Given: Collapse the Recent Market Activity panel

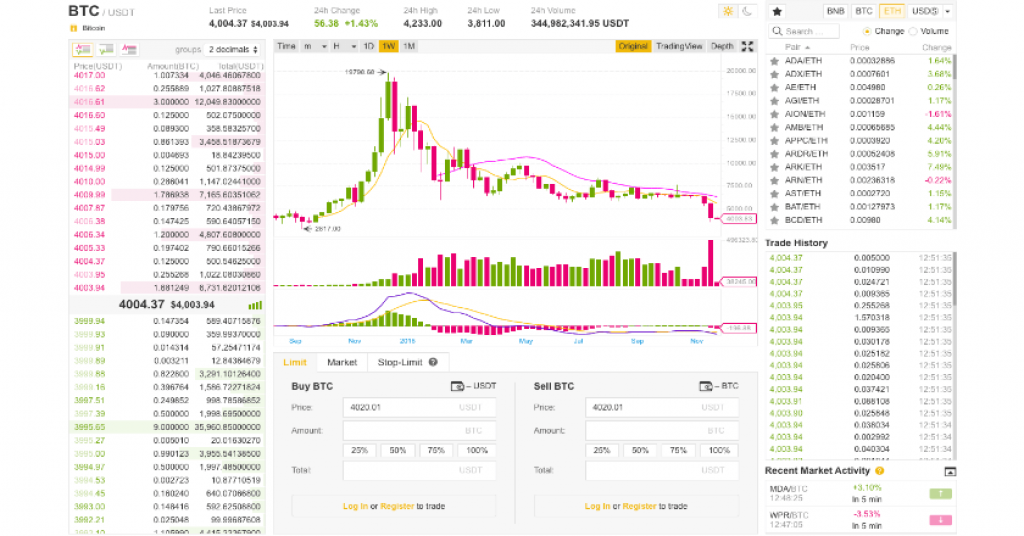Looking at the screenshot, I should pos(949,470).
